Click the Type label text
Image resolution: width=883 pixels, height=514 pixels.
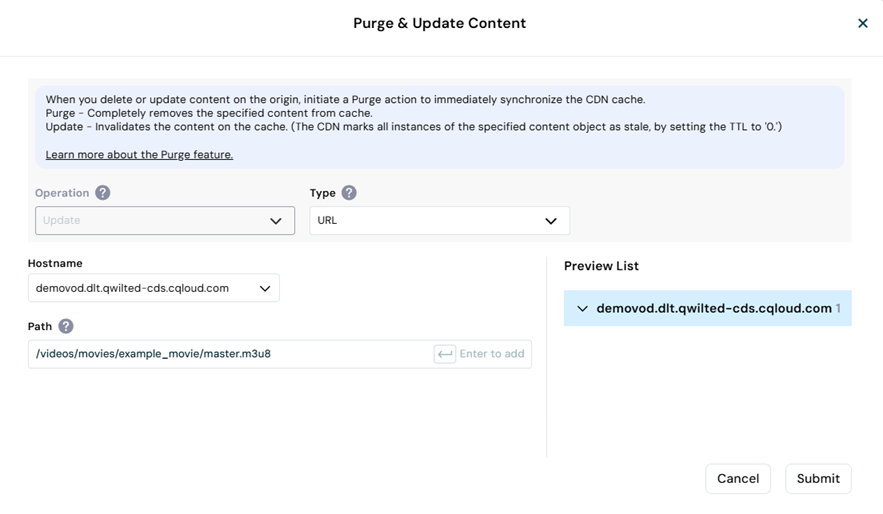(323, 193)
